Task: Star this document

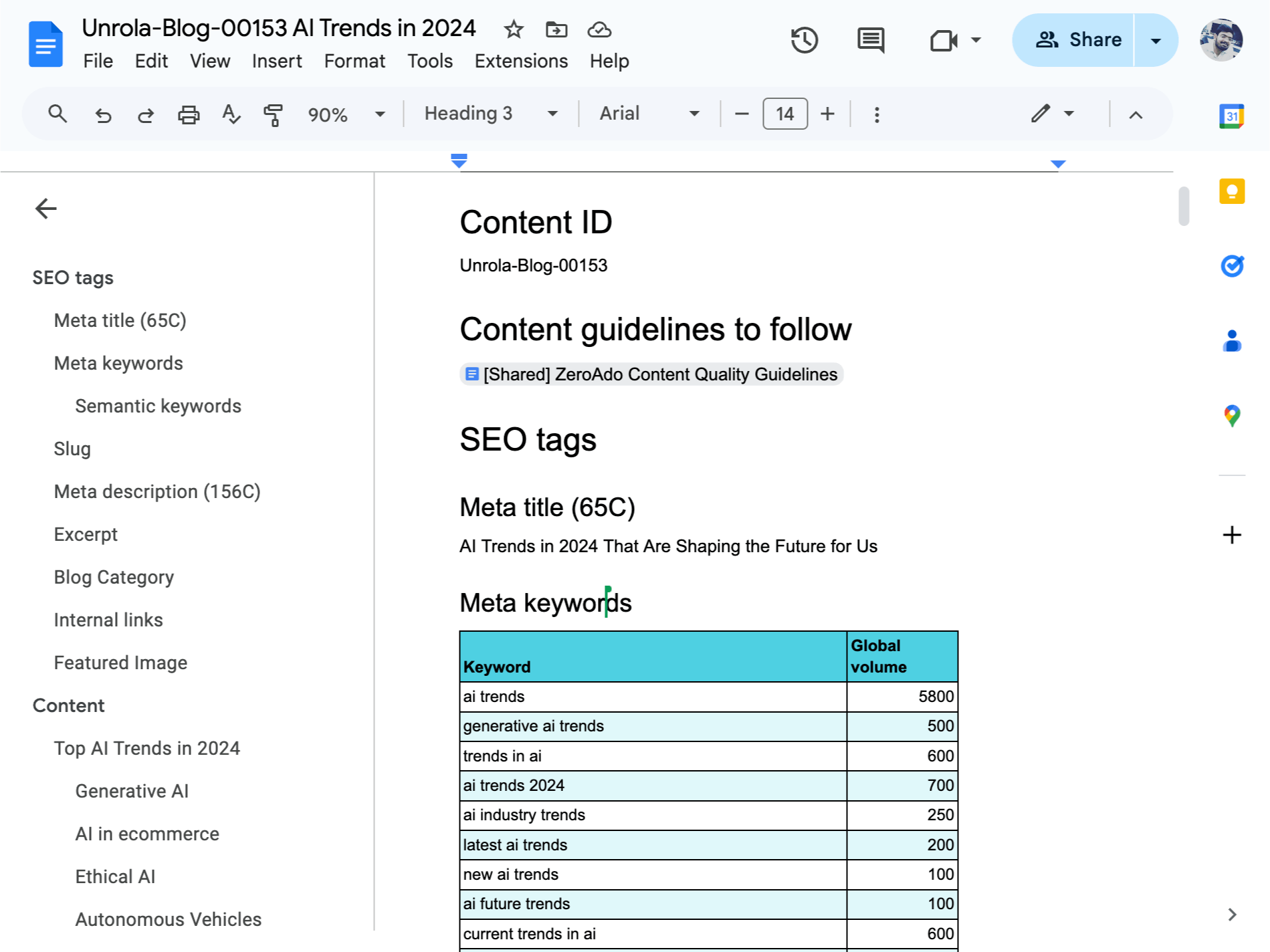Action: pos(514,29)
